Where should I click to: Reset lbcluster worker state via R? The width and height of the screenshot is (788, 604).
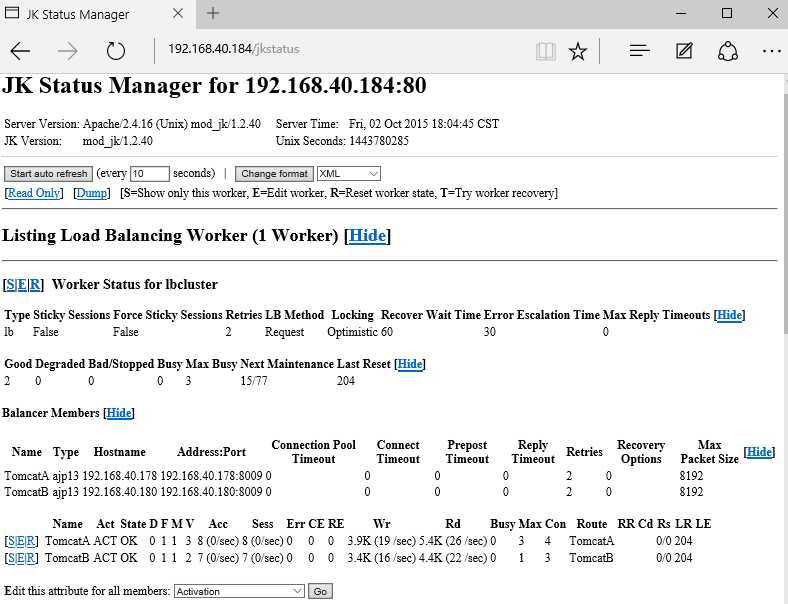(35, 284)
